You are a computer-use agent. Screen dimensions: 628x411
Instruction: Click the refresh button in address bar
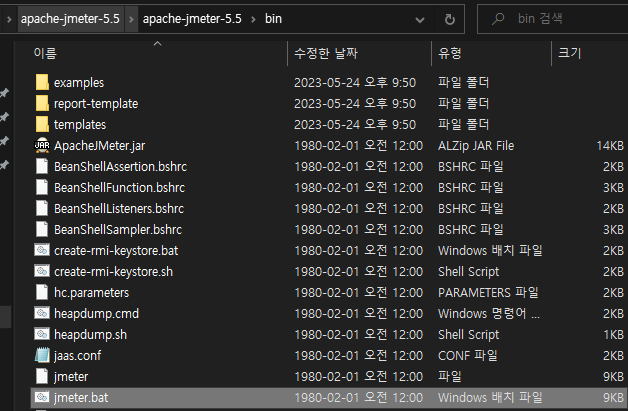450,19
